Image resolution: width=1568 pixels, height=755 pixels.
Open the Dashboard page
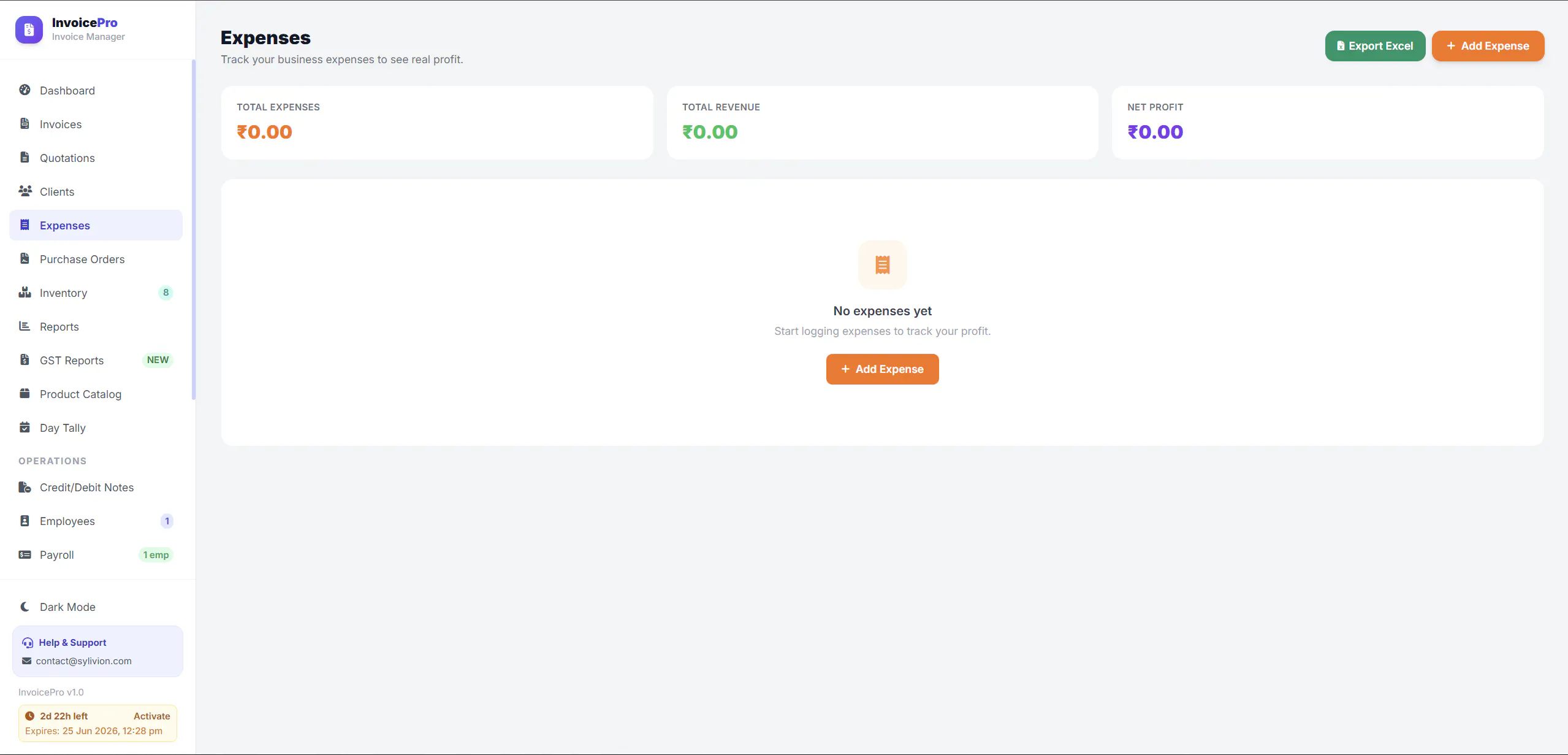tap(96, 90)
